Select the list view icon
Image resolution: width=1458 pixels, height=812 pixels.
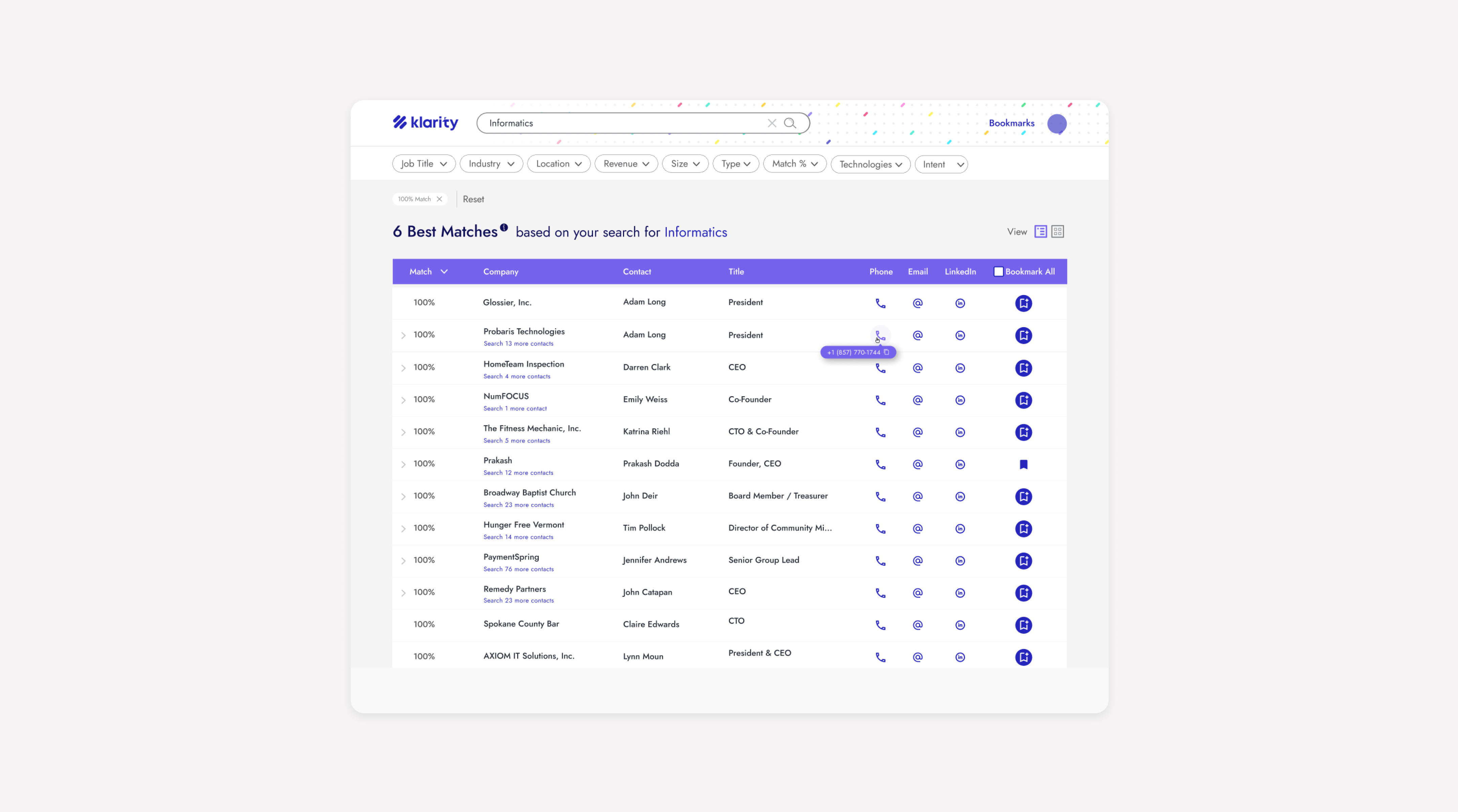(1040, 231)
